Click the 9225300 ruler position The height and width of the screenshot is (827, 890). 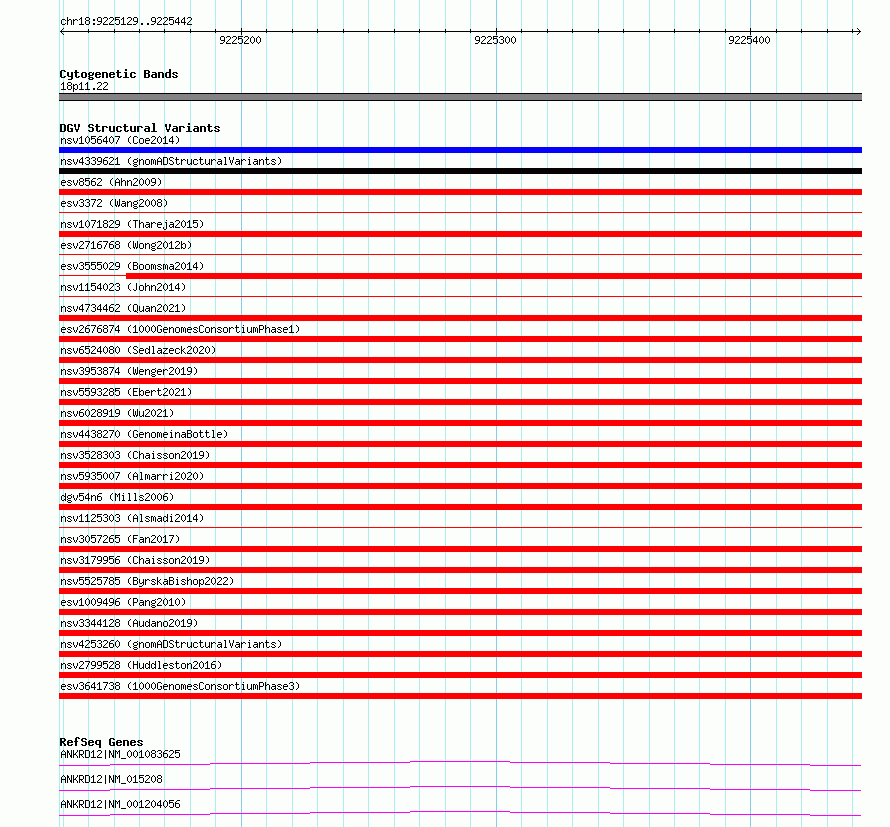point(496,40)
